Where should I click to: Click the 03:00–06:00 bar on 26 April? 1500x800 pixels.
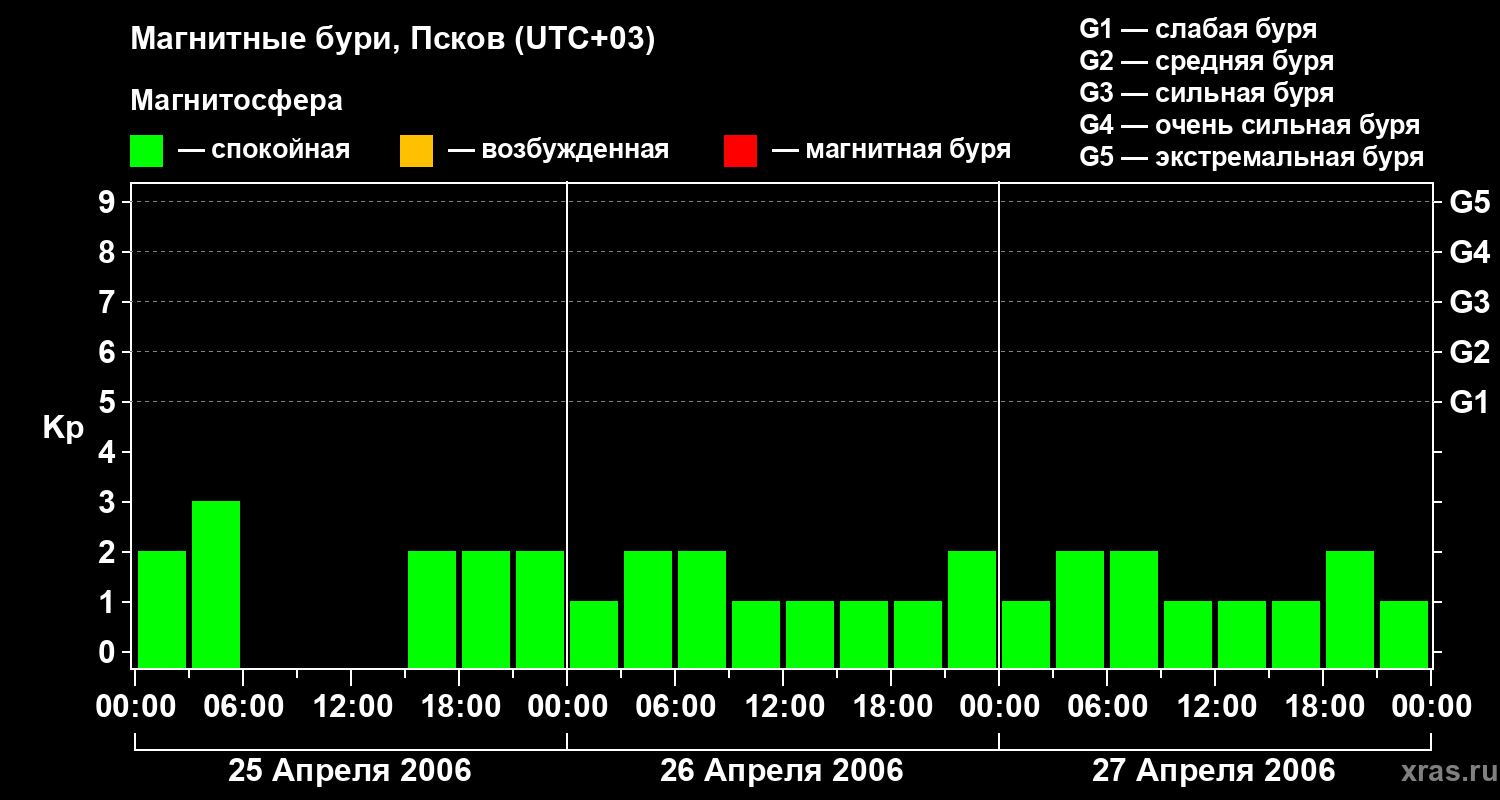[x=648, y=609]
